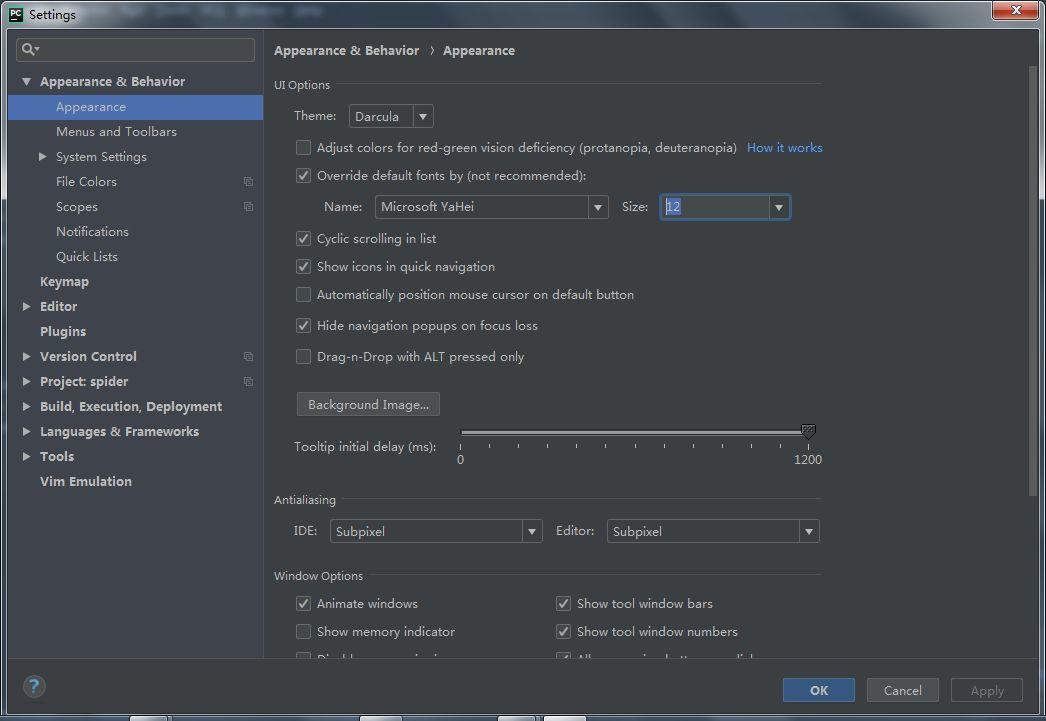Click the copy icon beside Scopes
The height and width of the screenshot is (721, 1046).
pyautogui.click(x=248, y=207)
